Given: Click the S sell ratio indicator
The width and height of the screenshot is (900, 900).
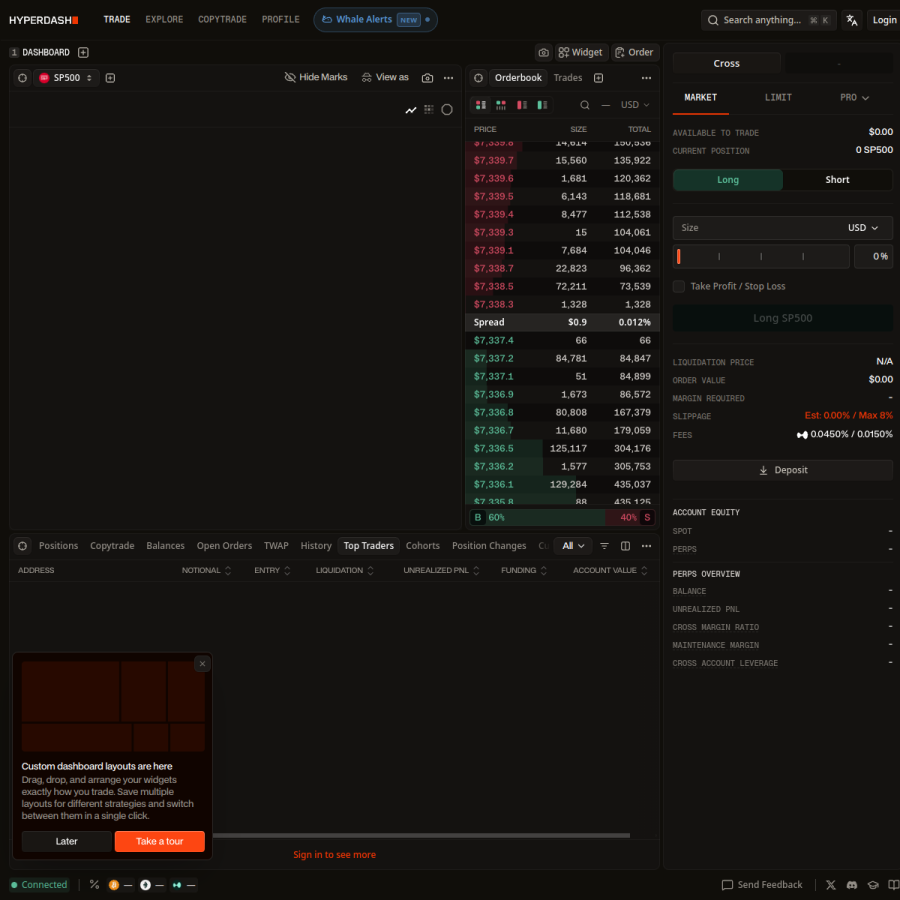Looking at the screenshot, I should coord(647,517).
